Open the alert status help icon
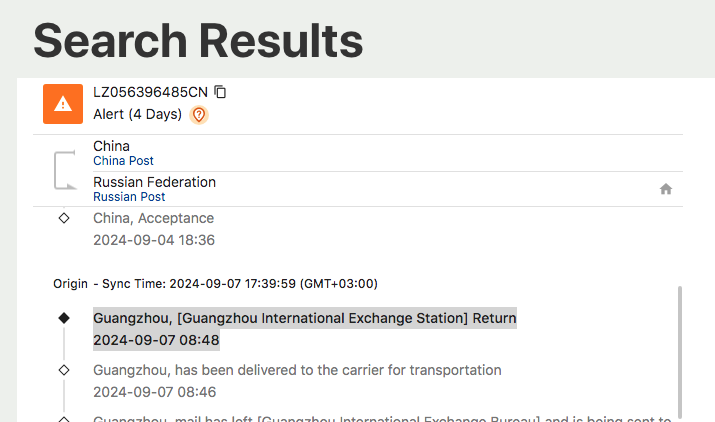 coord(199,115)
